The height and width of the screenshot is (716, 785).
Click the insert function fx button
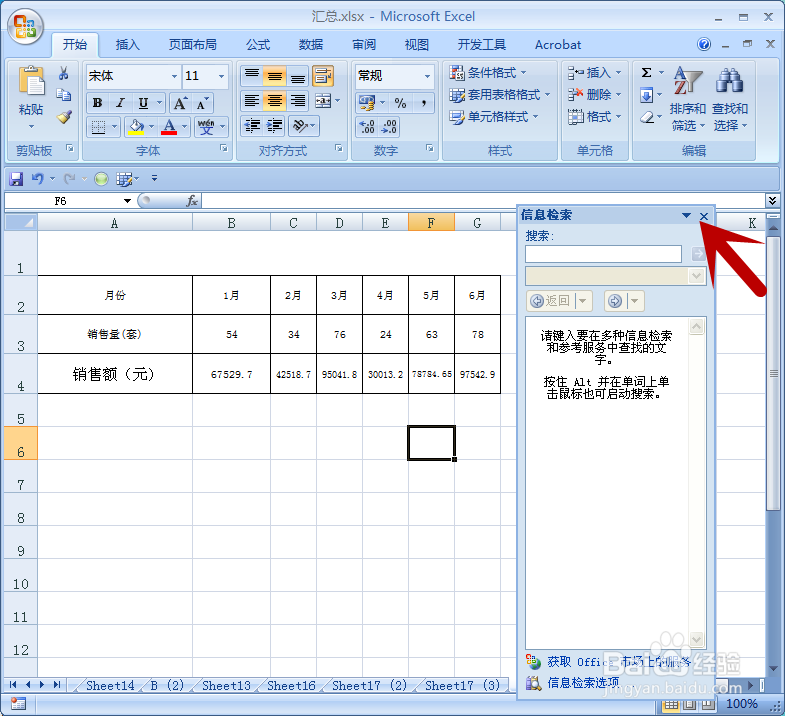[x=192, y=201]
